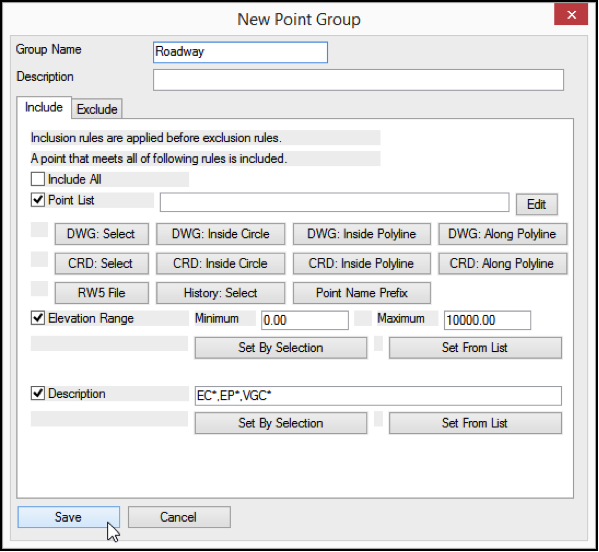This screenshot has width=599, height=552.
Task: Cancel the new point group
Action: coord(179,517)
